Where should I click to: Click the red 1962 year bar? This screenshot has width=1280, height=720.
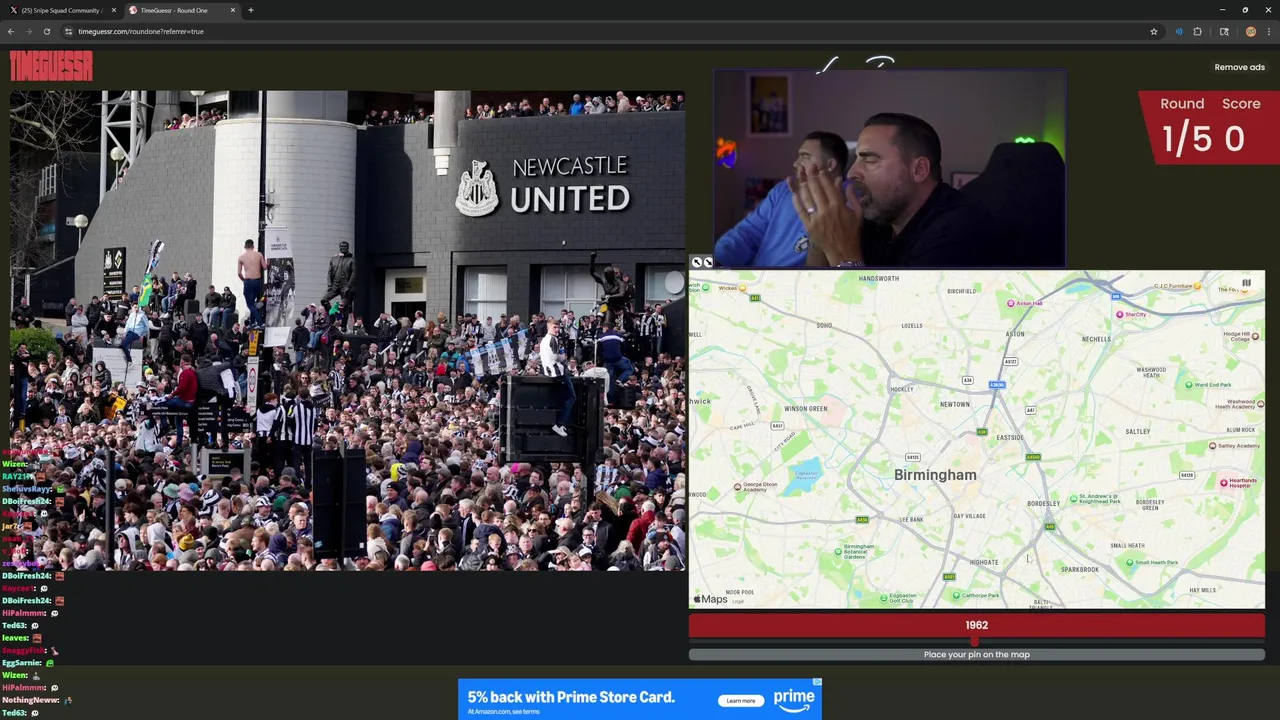pyautogui.click(x=976, y=625)
